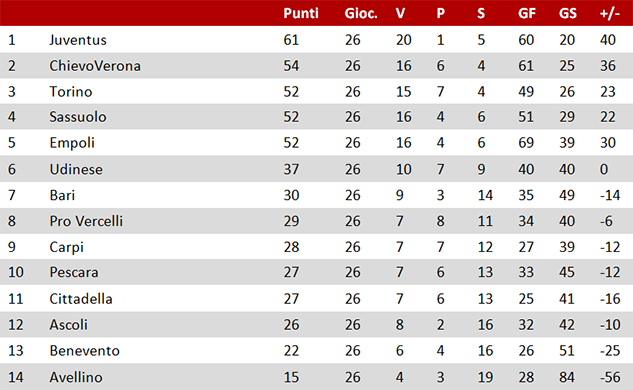Click the Bari team name

pos(62,195)
